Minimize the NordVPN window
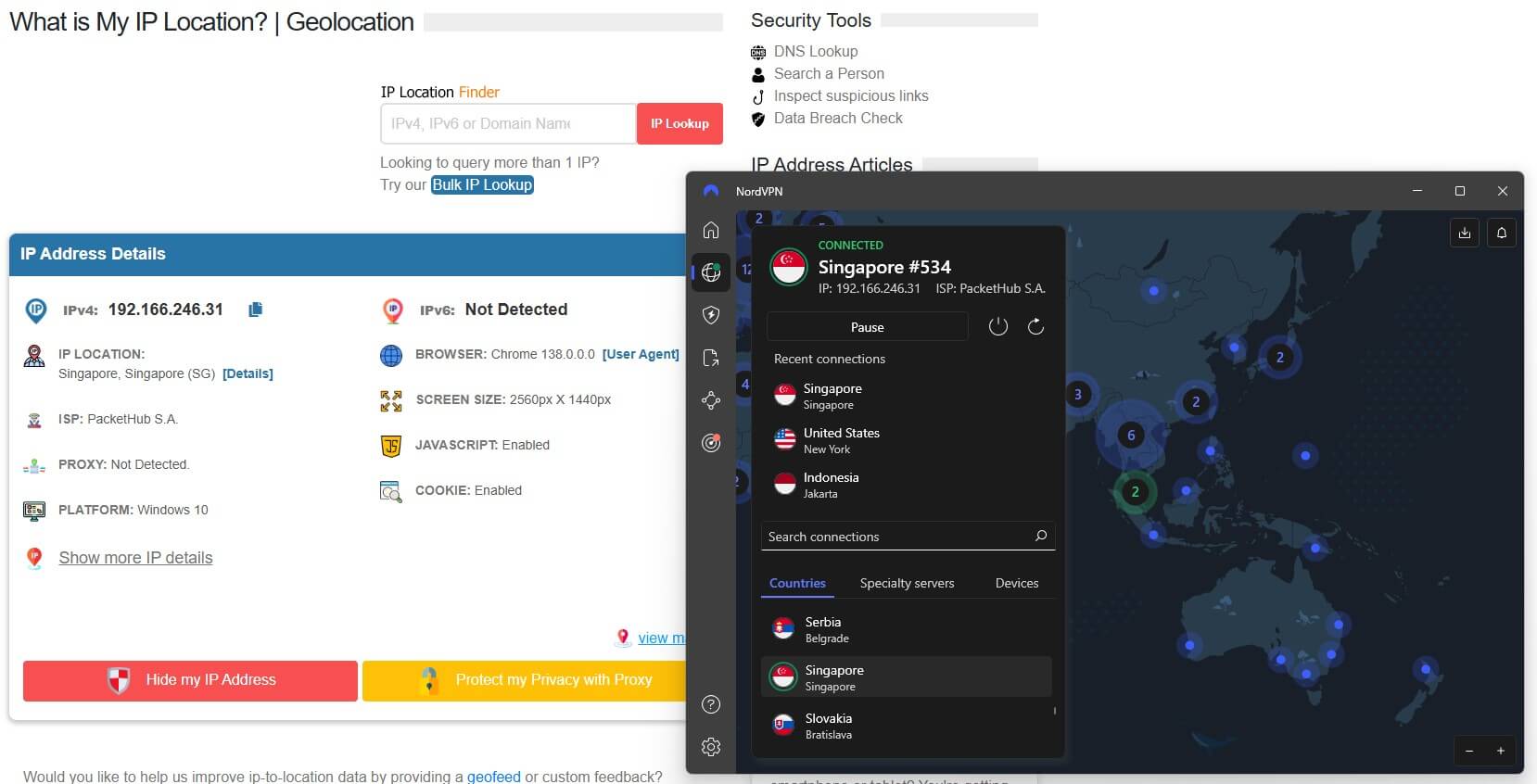 pyautogui.click(x=1417, y=191)
